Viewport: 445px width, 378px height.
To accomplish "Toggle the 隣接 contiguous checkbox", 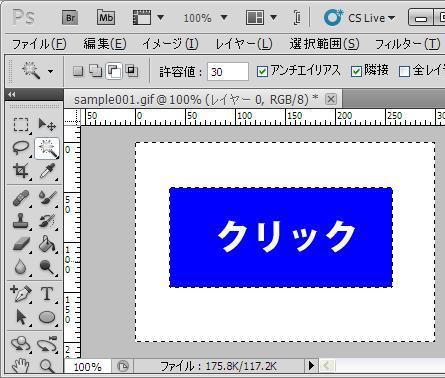I will point(356,71).
